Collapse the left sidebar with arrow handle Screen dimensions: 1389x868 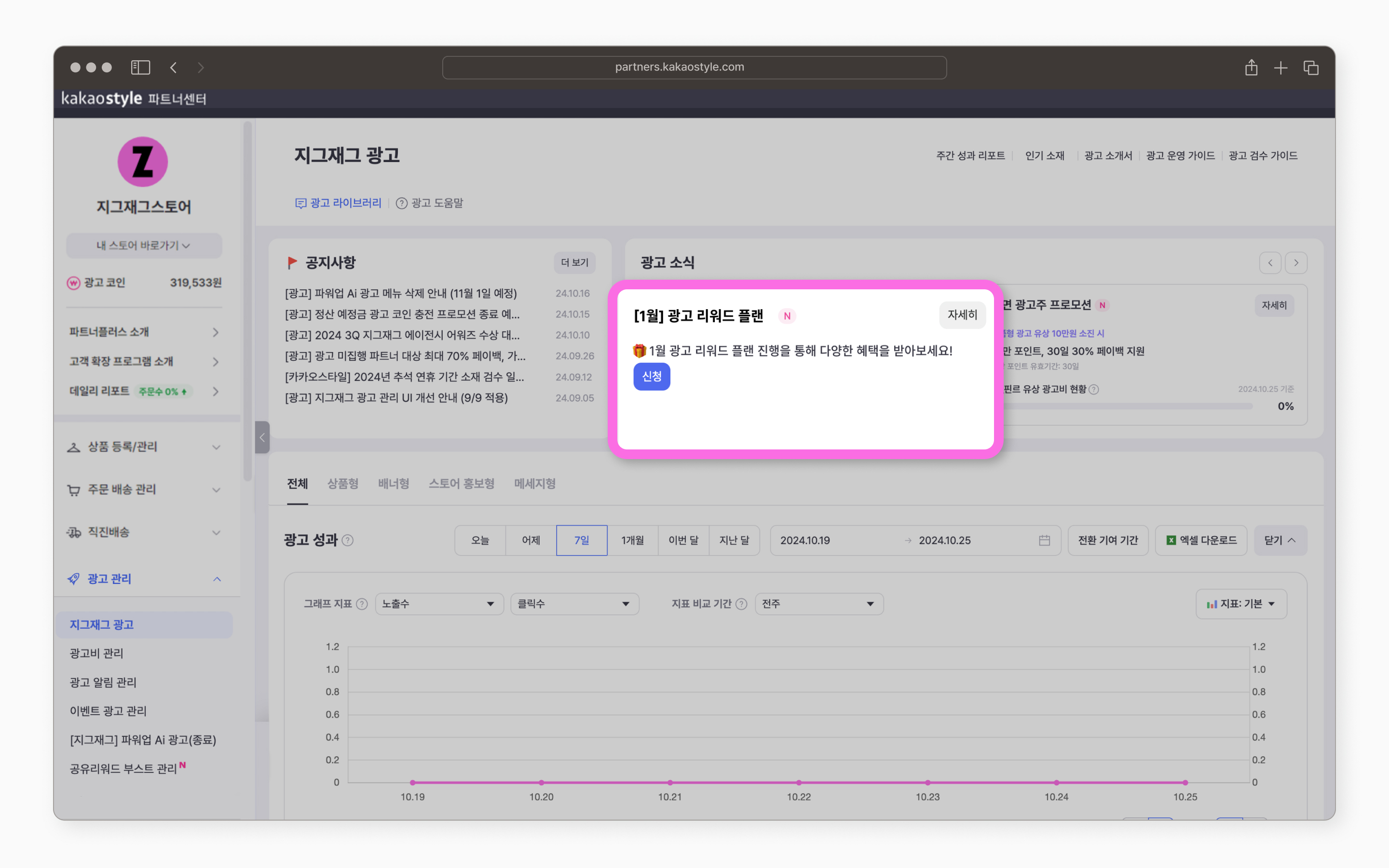(x=262, y=437)
